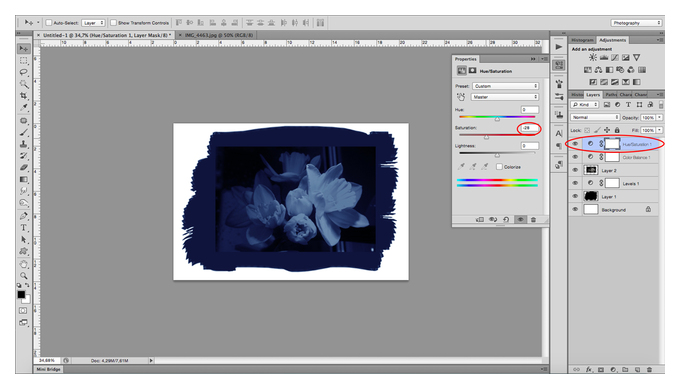Hide the Background layer
680x389 pixels.
click(575, 209)
